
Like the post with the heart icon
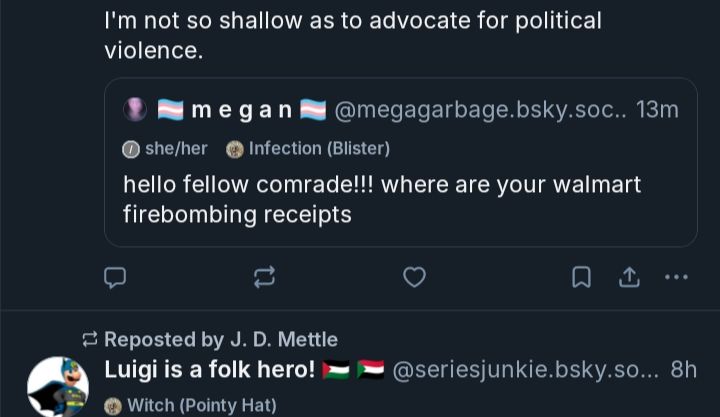[x=414, y=277]
